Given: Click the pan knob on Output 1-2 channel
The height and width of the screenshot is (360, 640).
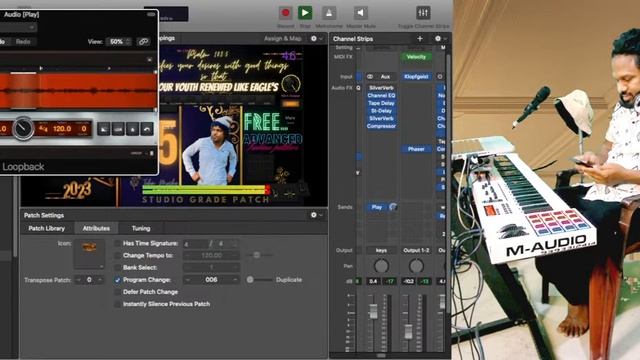Looking at the screenshot, I should coord(416,266).
